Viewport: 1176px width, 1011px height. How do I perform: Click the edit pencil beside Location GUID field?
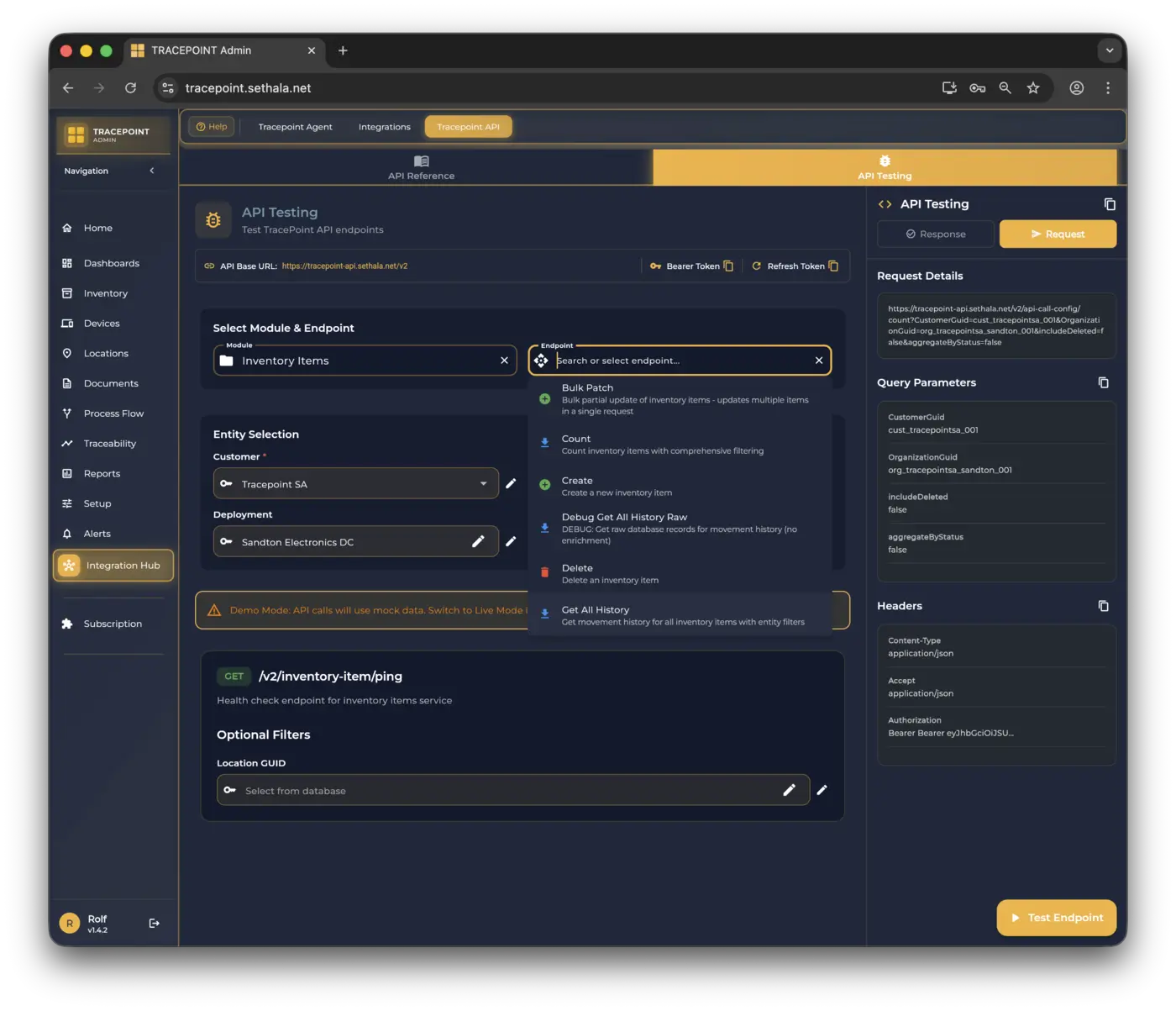(822, 790)
